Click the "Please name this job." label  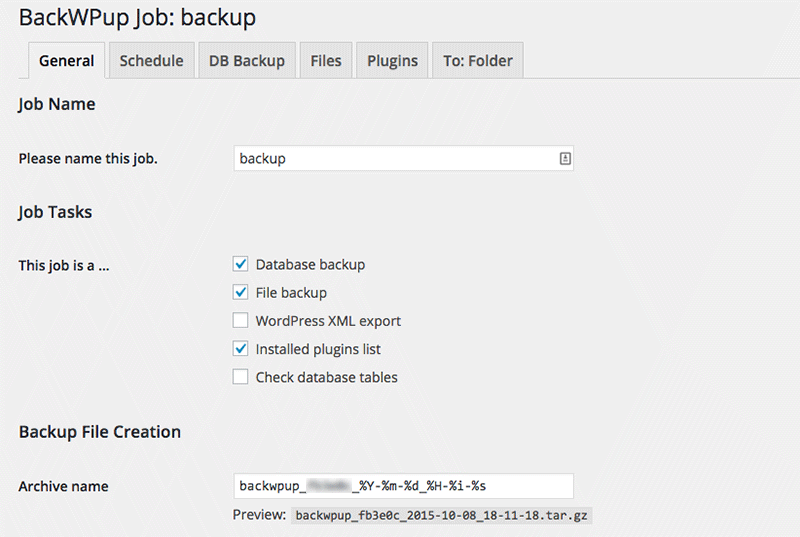88,158
